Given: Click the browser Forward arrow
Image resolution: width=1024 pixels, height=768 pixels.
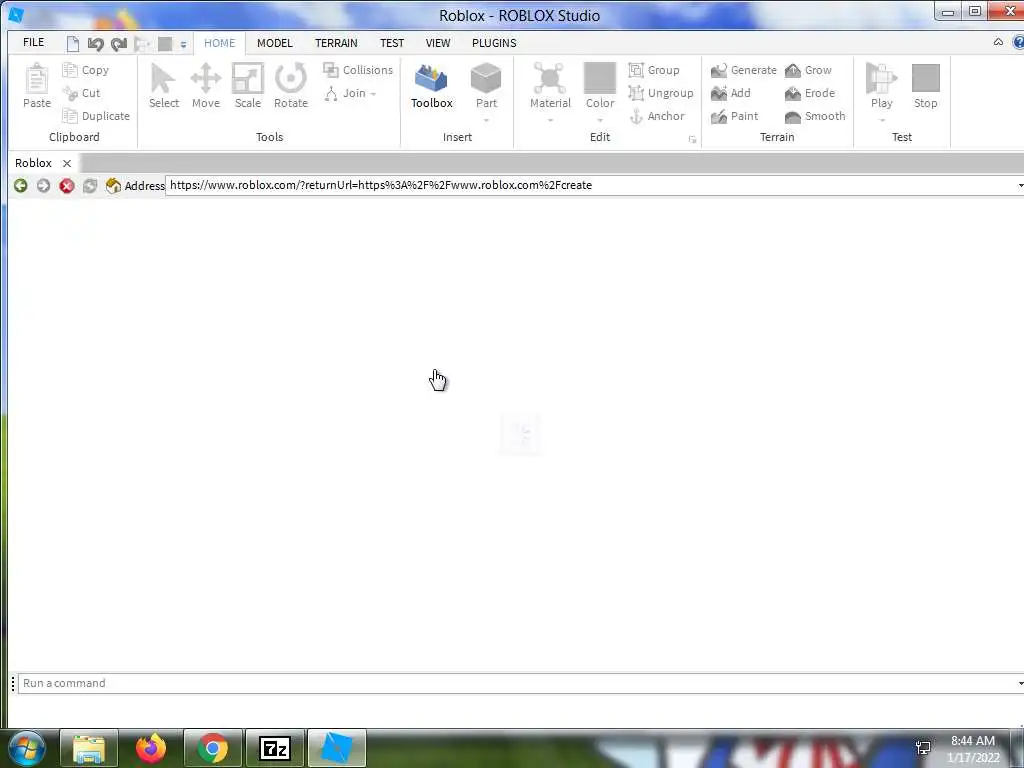Looking at the screenshot, I should tap(43, 186).
